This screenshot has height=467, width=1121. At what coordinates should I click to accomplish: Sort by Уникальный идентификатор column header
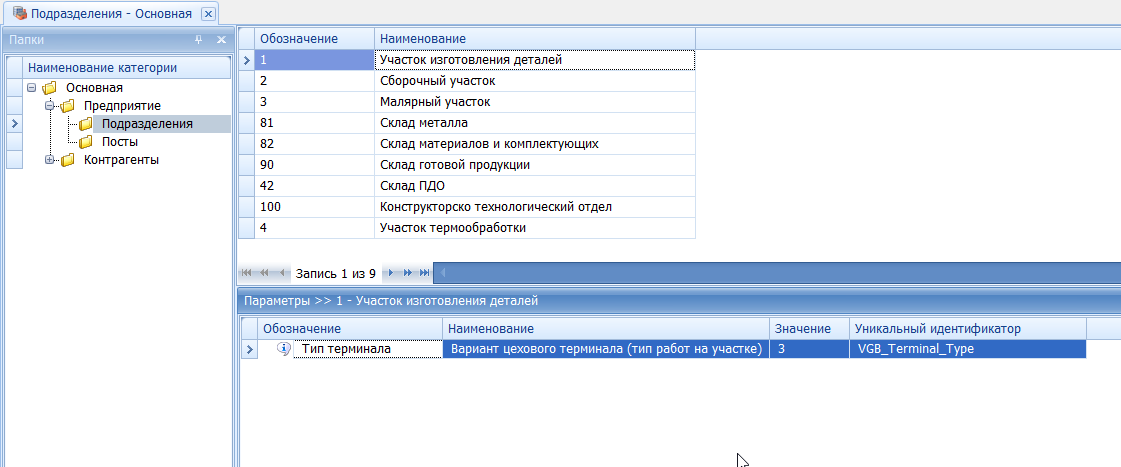(x=968, y=328)
